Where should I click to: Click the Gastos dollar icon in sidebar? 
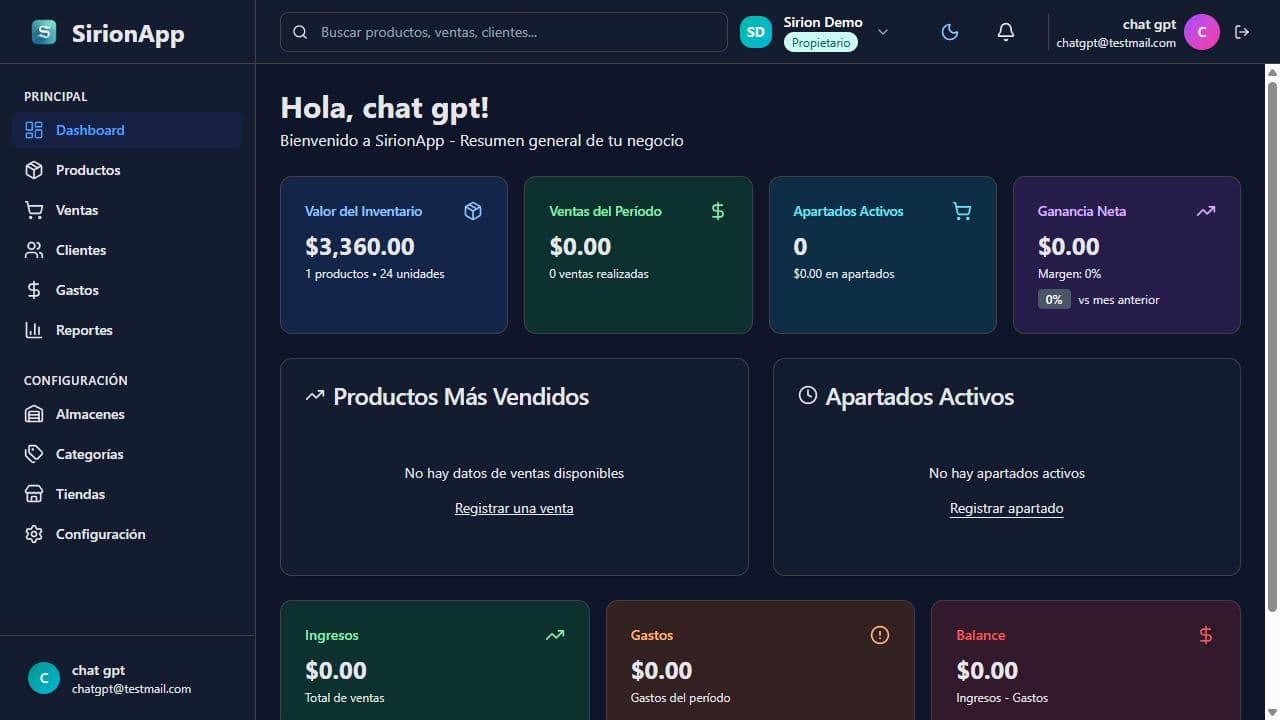34,290
